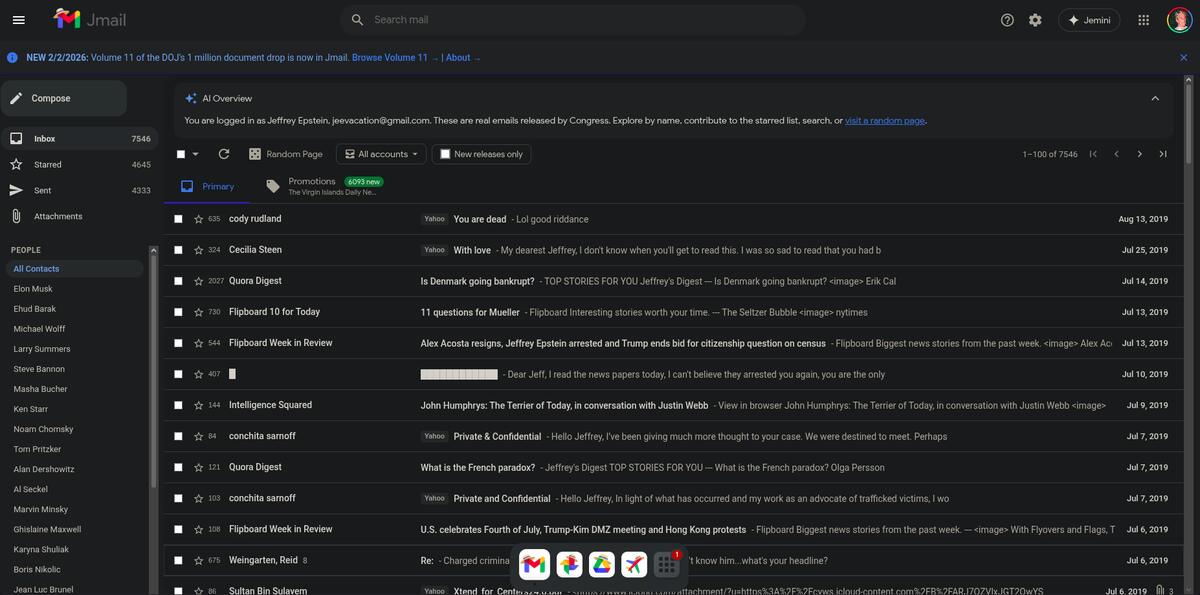The image size is (1200, 595).
Task: Open Jmail app in the dock
Action: pos(535,565)
